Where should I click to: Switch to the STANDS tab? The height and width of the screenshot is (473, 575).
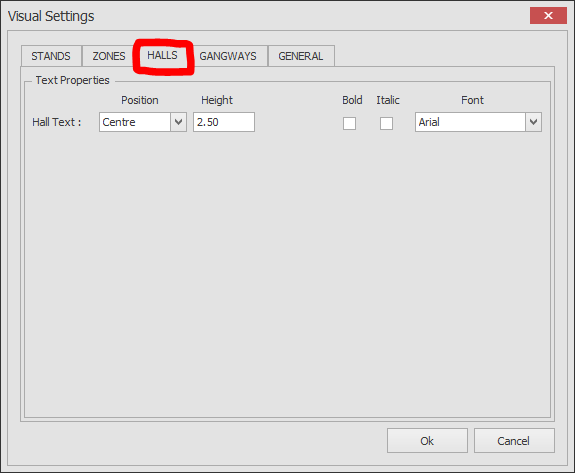tap(51, 56)
